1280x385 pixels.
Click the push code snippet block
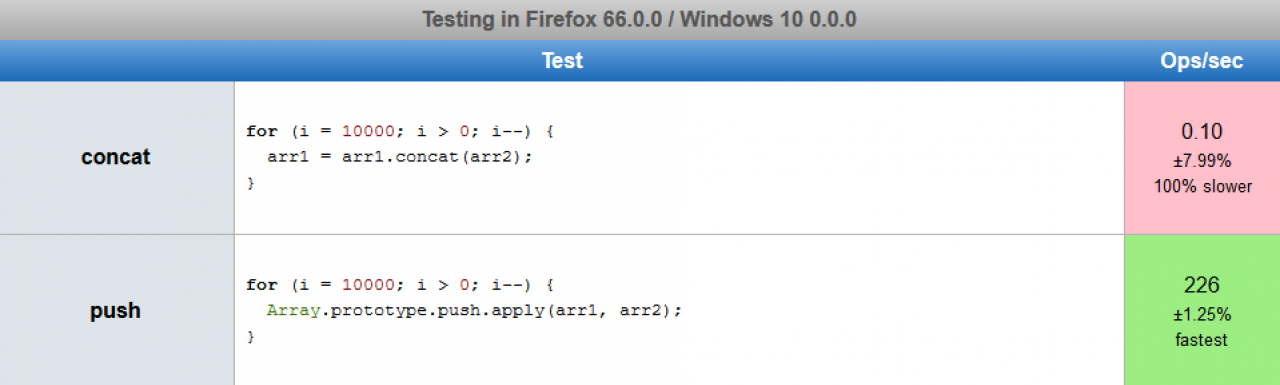679,311
